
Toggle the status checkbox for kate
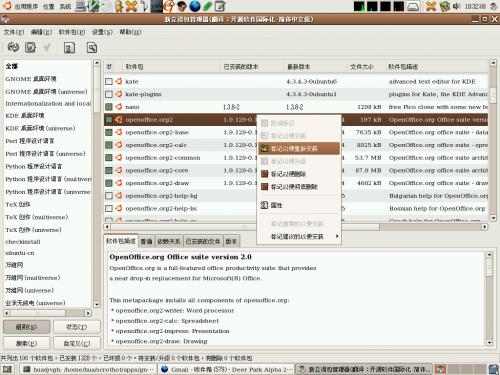[x=109, y=81]
